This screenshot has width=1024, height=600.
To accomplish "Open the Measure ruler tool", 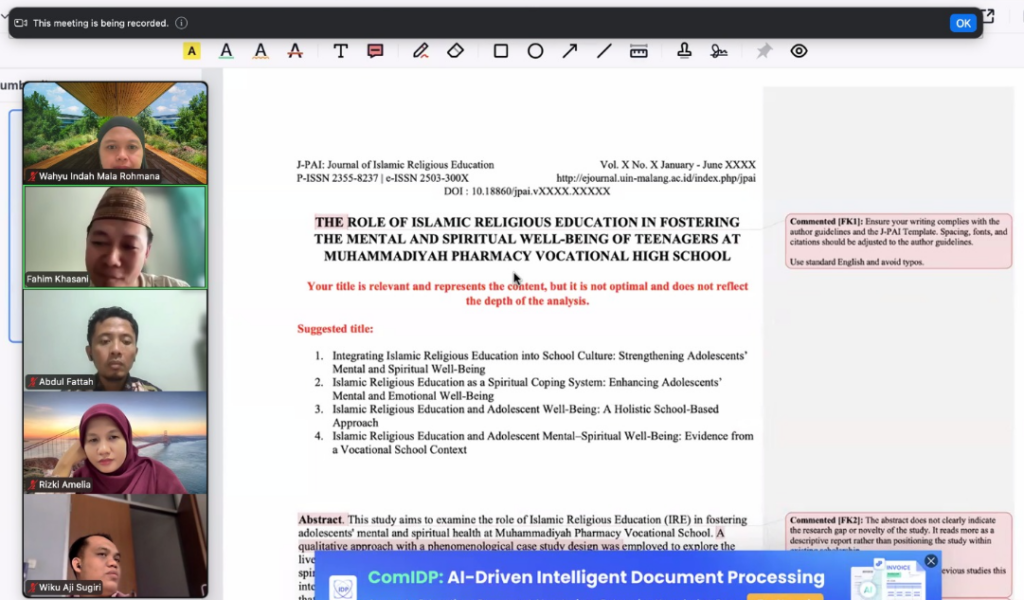I will [x=638, y=51].
